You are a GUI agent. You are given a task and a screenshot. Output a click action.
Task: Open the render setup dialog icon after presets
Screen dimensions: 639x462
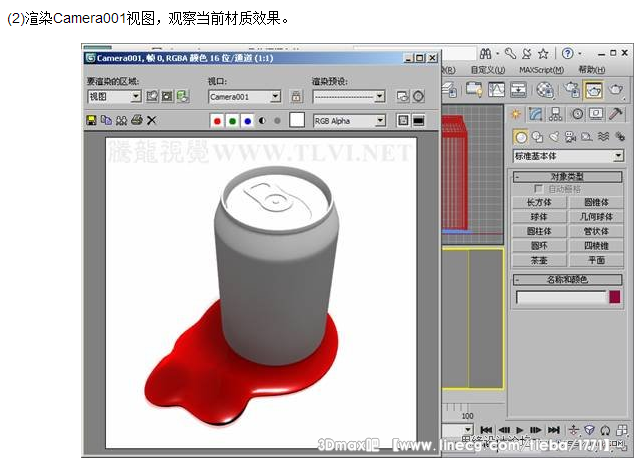tap(403, 97)
